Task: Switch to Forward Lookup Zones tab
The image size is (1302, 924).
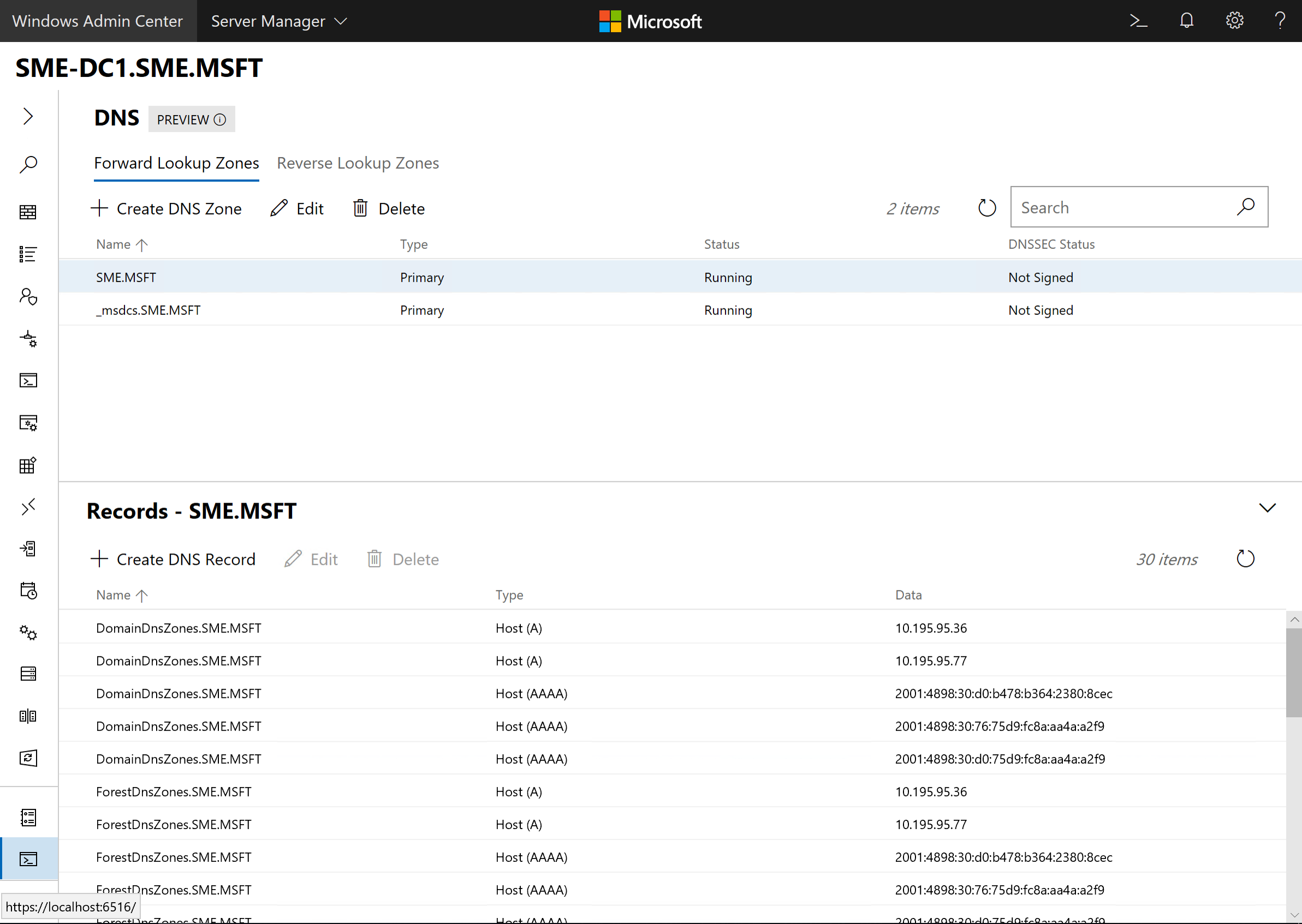Action: pyautogui.click(x=176, y=163)
